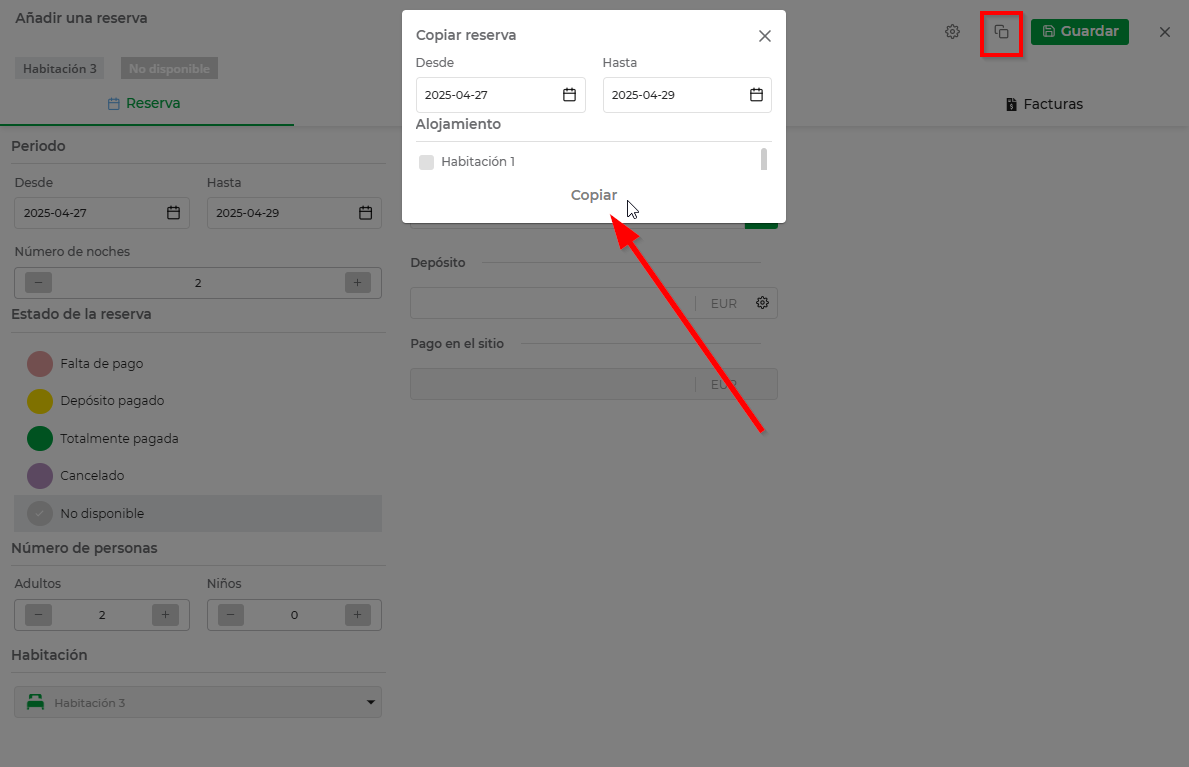
Task: Open calendar for dialog Desde date
Action: 569,95
